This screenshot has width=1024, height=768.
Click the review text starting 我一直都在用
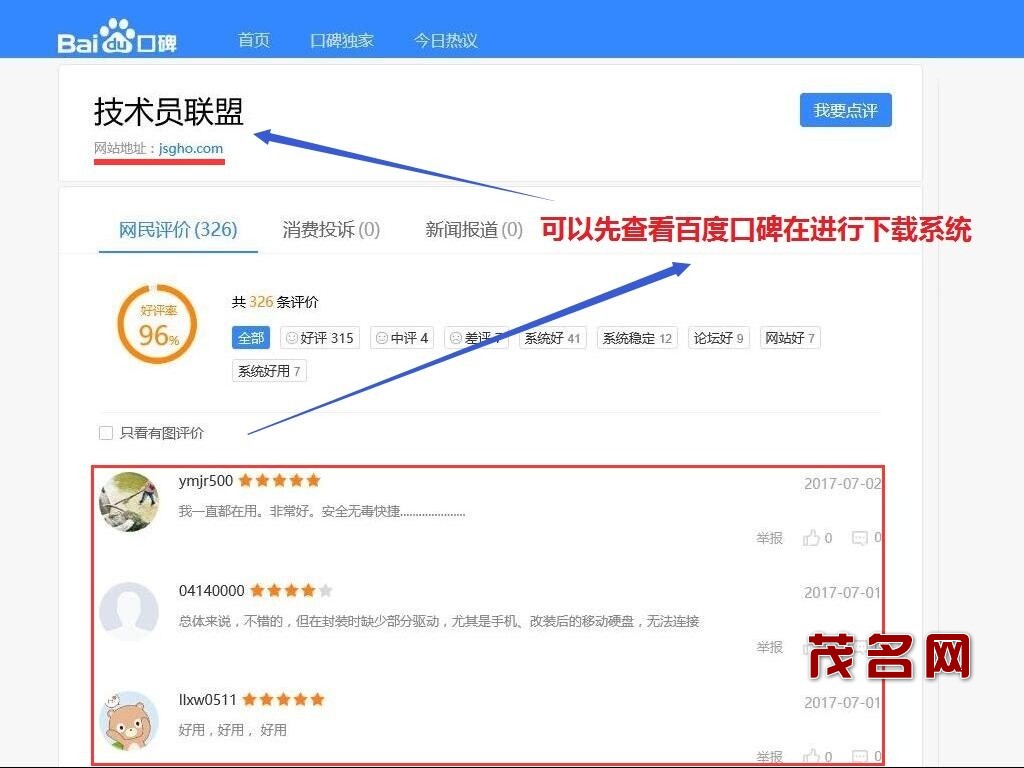322,511
